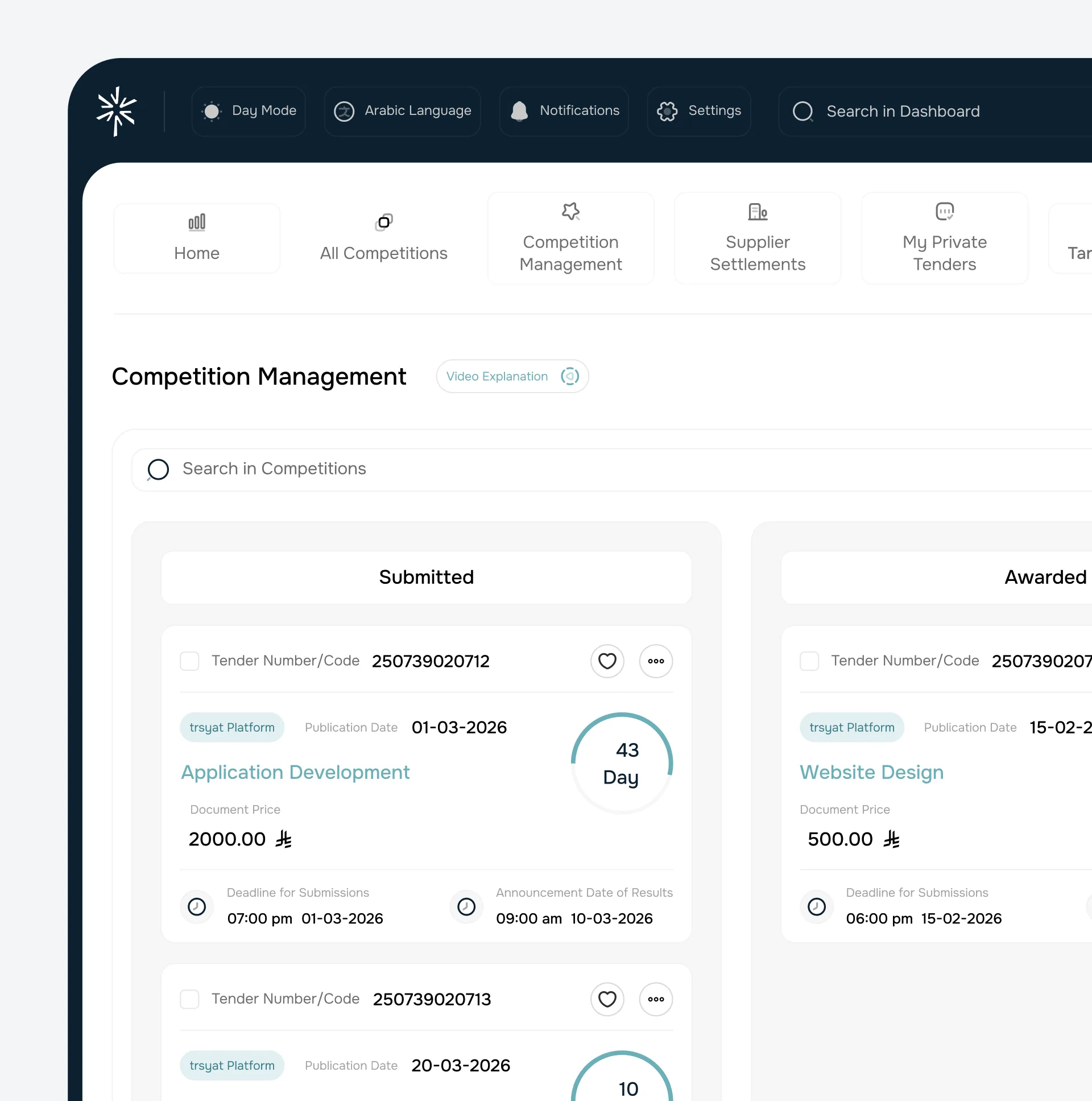Screen dimensions: 1092x1101
Task: Favorite tender 250739020713 with the heart icon
Action: (x=607, y=999)
